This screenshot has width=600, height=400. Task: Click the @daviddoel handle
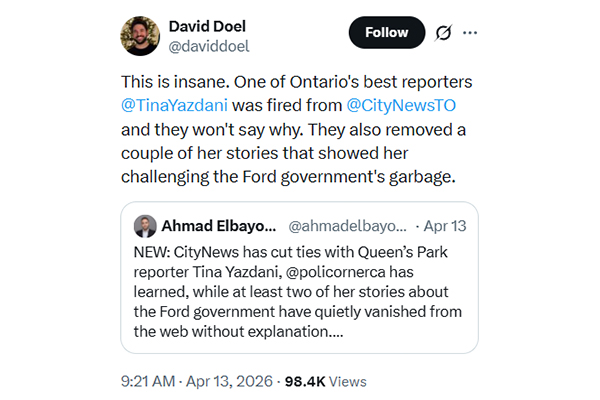click(209, 45)
